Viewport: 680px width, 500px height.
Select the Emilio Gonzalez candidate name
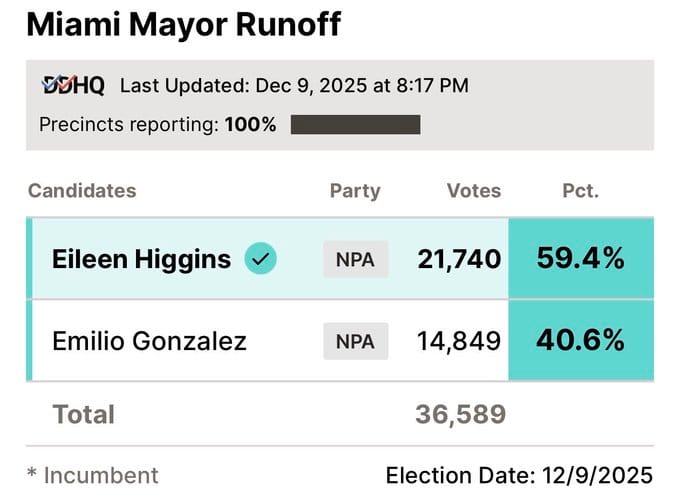click(149, 341)
